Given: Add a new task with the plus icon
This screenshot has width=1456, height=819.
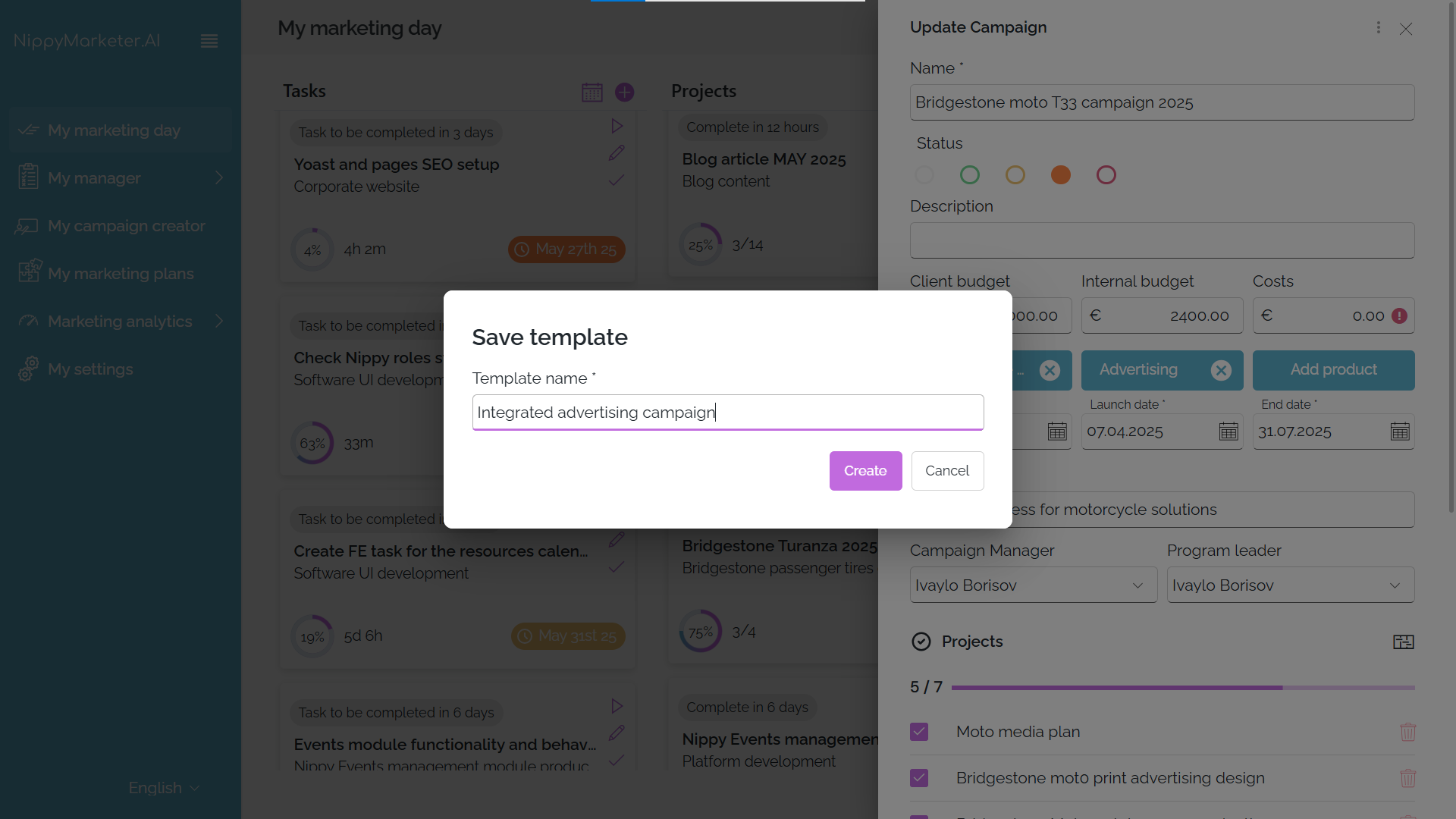Looking at the screenshot, I should click(624, 92).
